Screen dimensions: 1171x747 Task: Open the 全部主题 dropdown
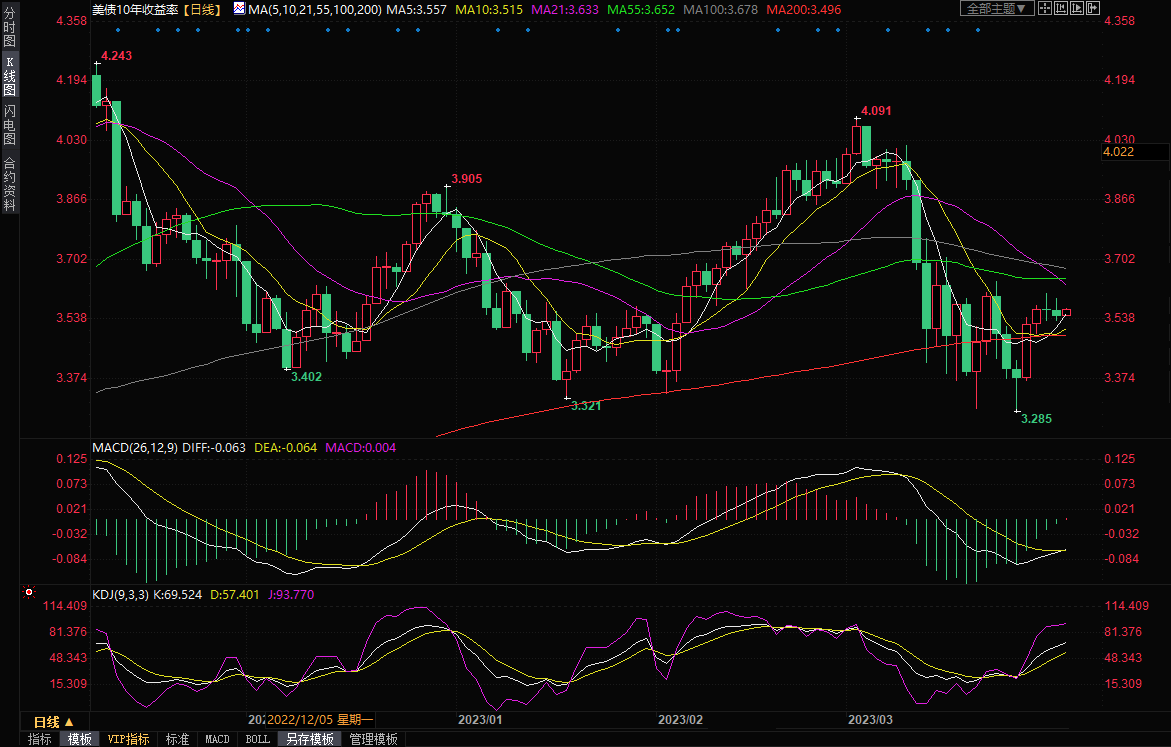pyautogui.click(x=993, y=9)
